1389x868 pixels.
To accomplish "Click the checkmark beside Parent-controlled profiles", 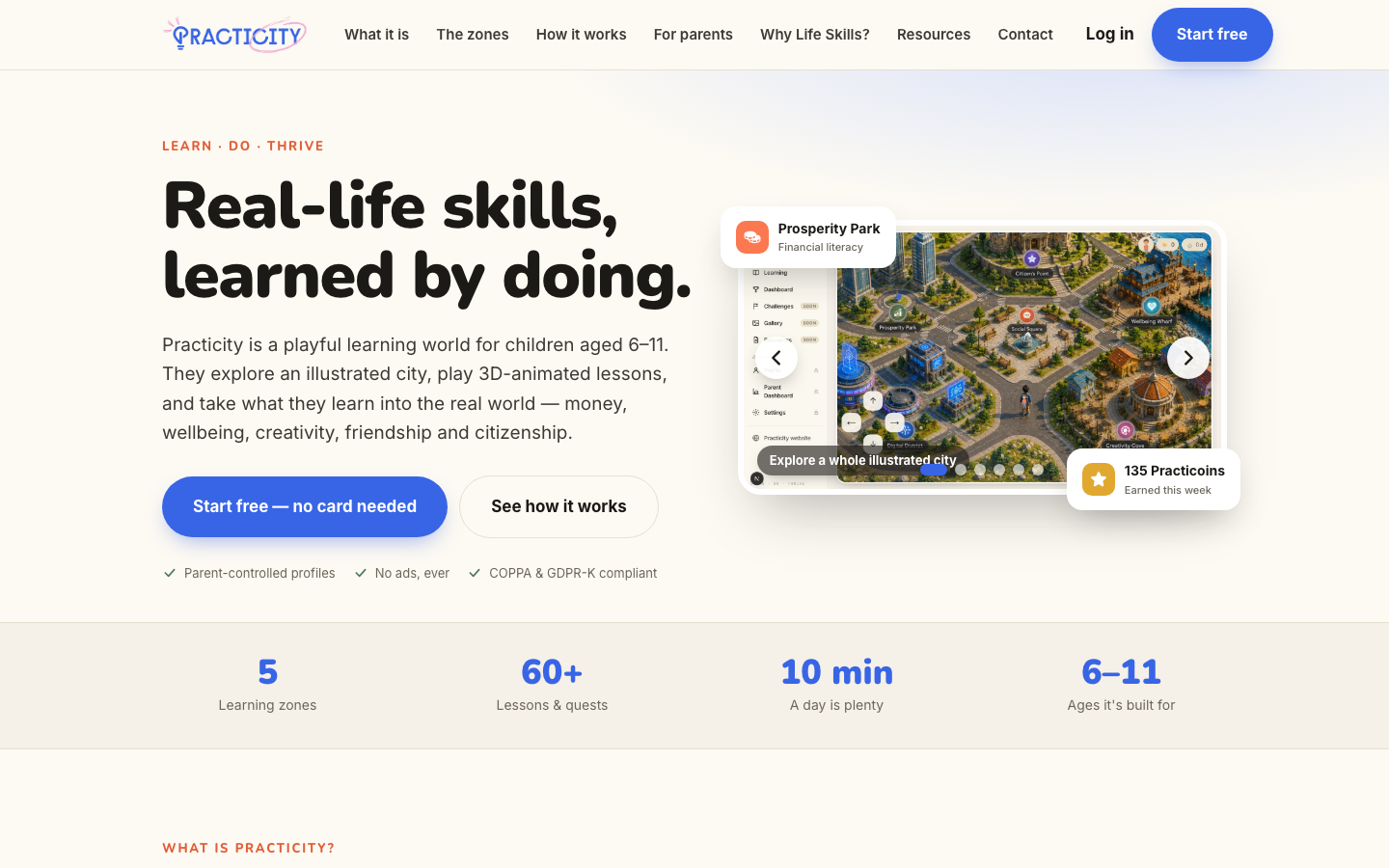I will coord(170,573).
